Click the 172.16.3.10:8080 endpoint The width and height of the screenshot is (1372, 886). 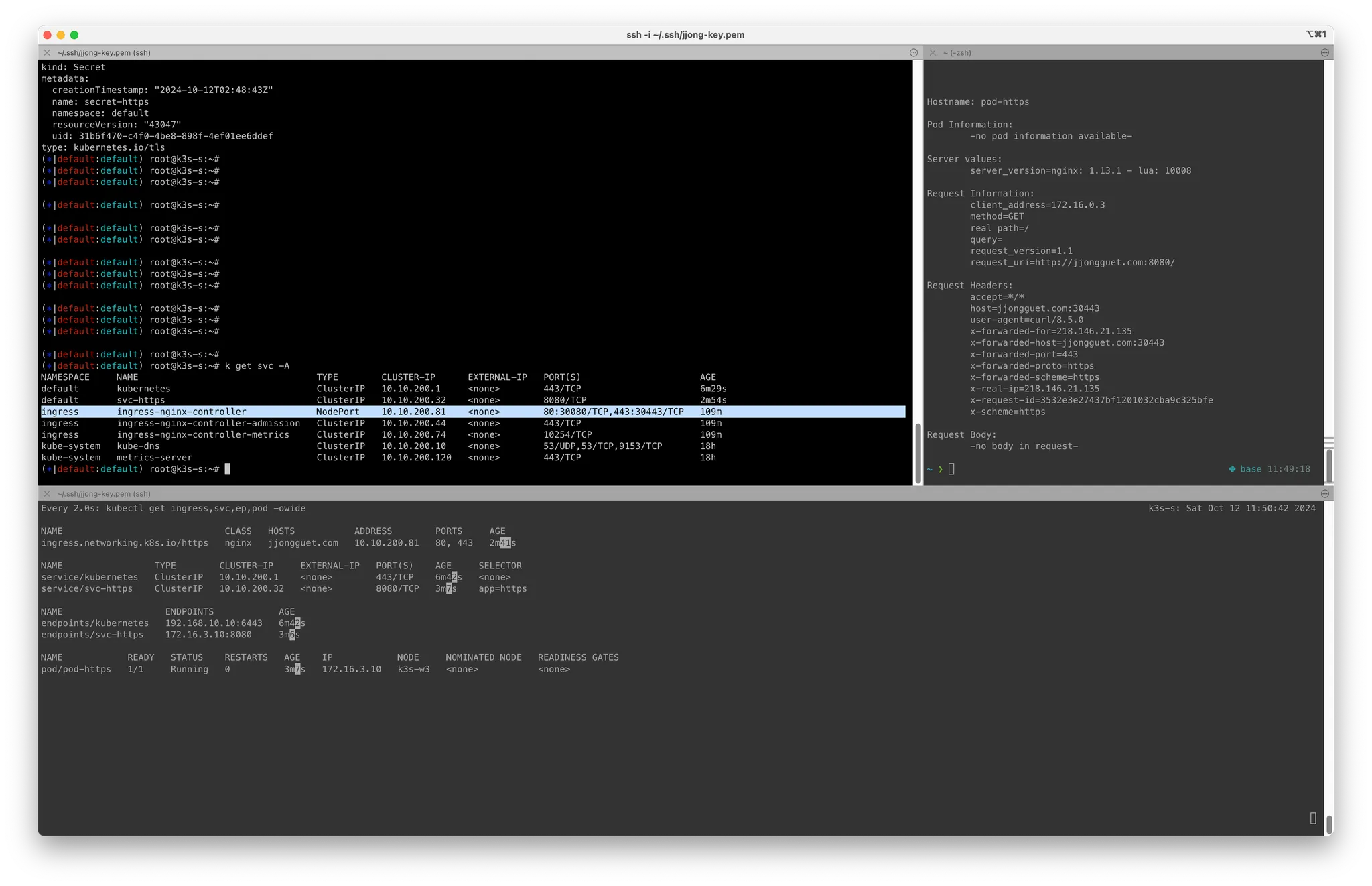point(208,634)
